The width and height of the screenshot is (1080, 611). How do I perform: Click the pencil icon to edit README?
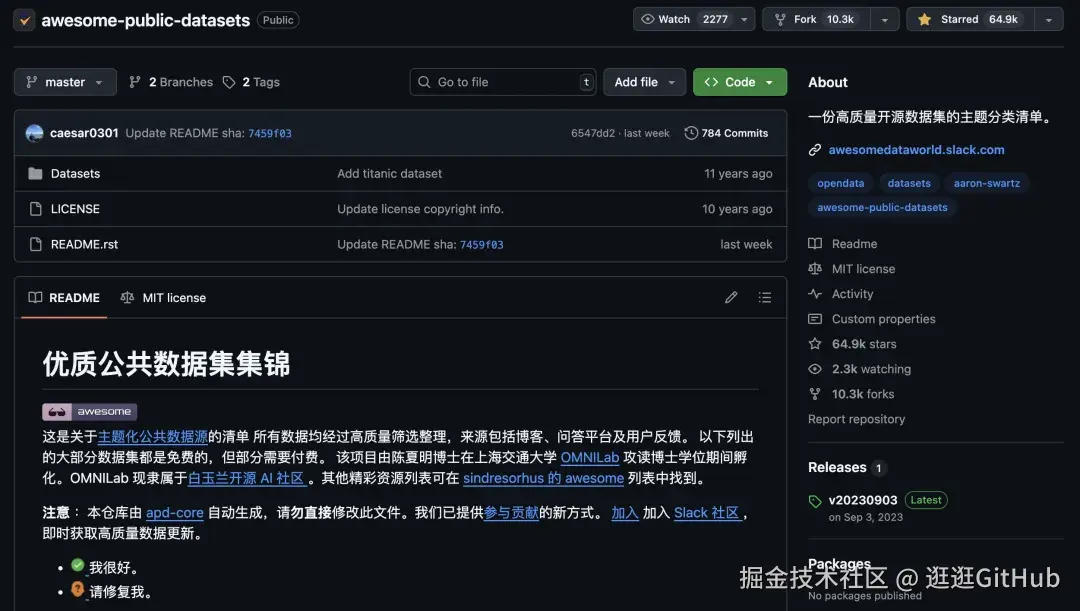tap(731, 297)
